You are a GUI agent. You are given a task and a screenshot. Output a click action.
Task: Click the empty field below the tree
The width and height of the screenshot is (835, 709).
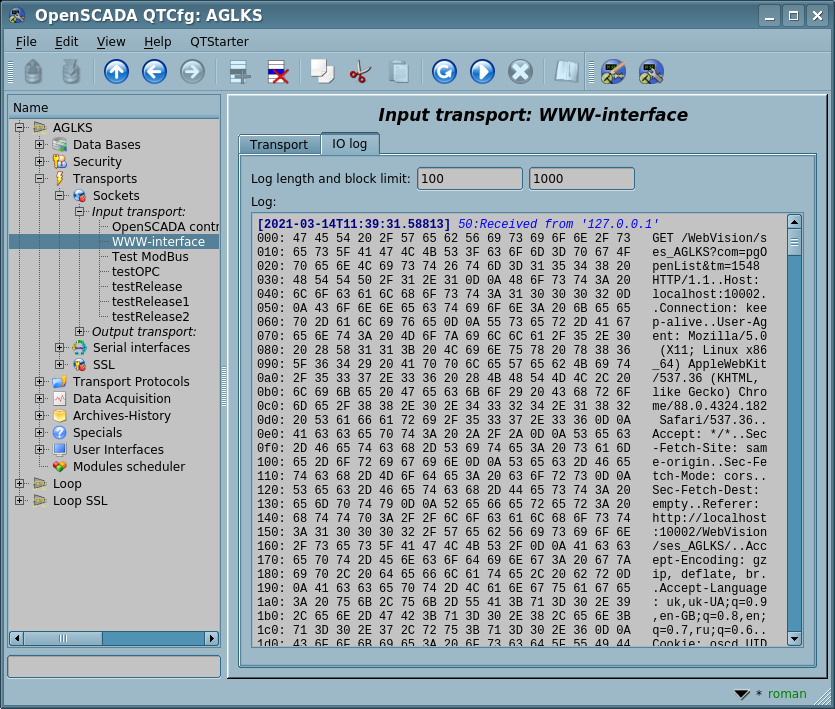coord(114,666)
